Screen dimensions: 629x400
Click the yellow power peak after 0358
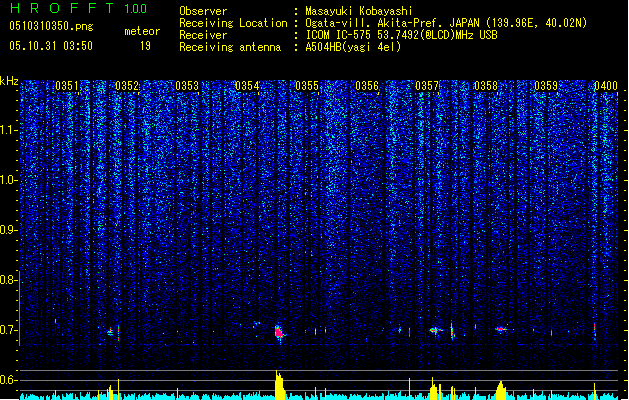pyautogui.click(x=500, y=390)
